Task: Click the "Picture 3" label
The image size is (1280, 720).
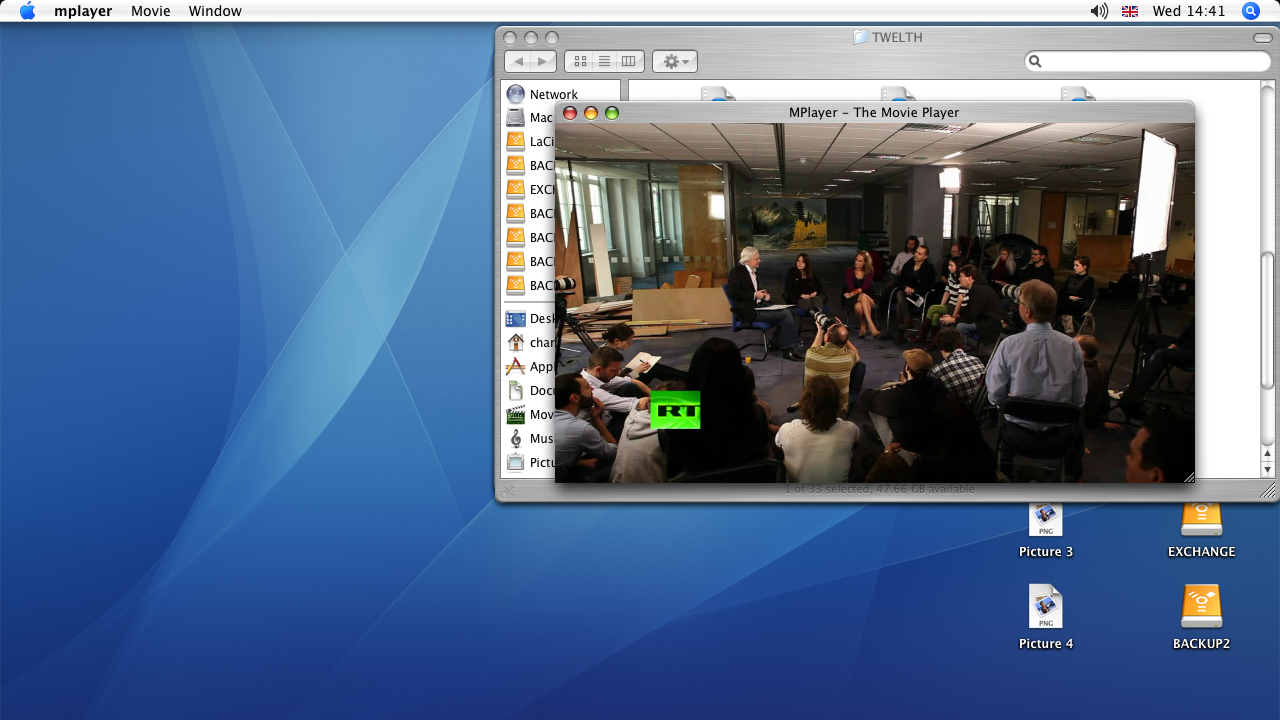Action: [x=1046, y=552]
